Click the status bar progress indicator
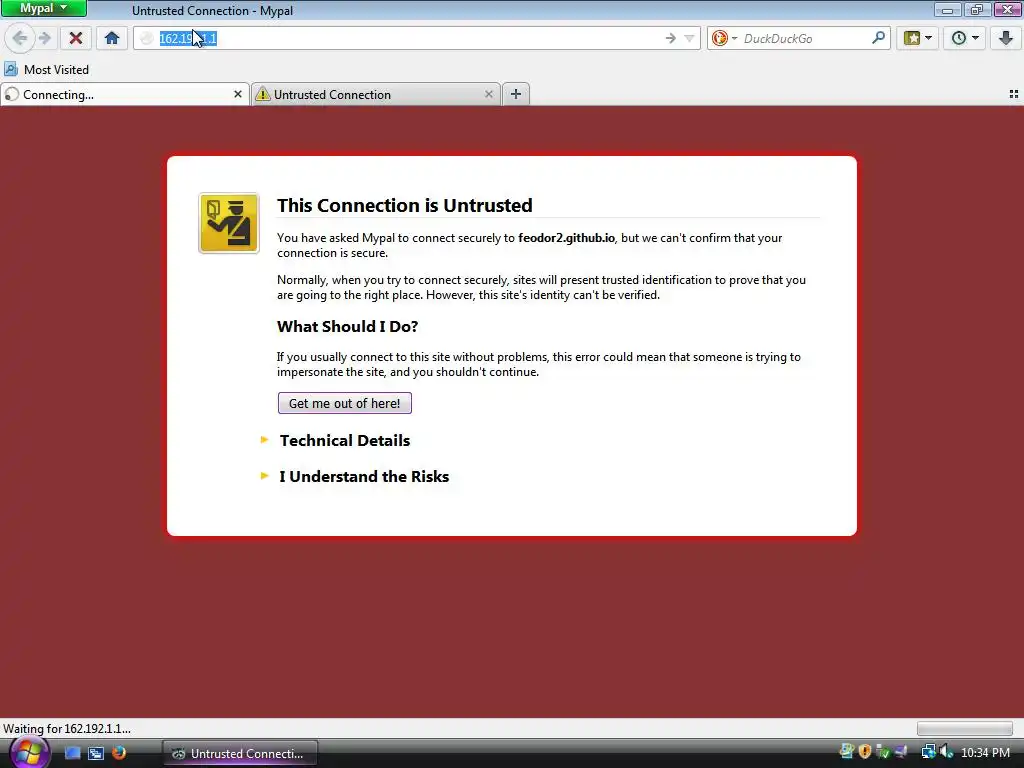Screen dimensions: 1024x768 pyautogui.click(x=965, y=729)
